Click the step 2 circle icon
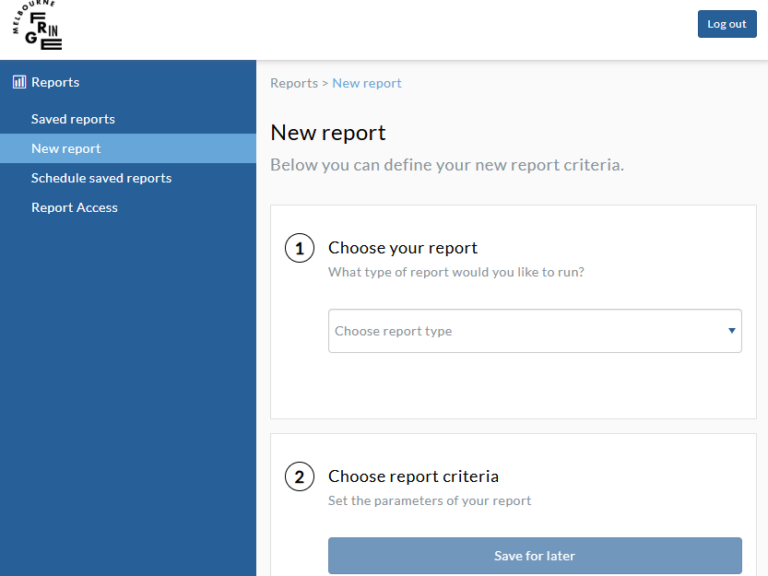768x576 pixels. tap(299, 477)
